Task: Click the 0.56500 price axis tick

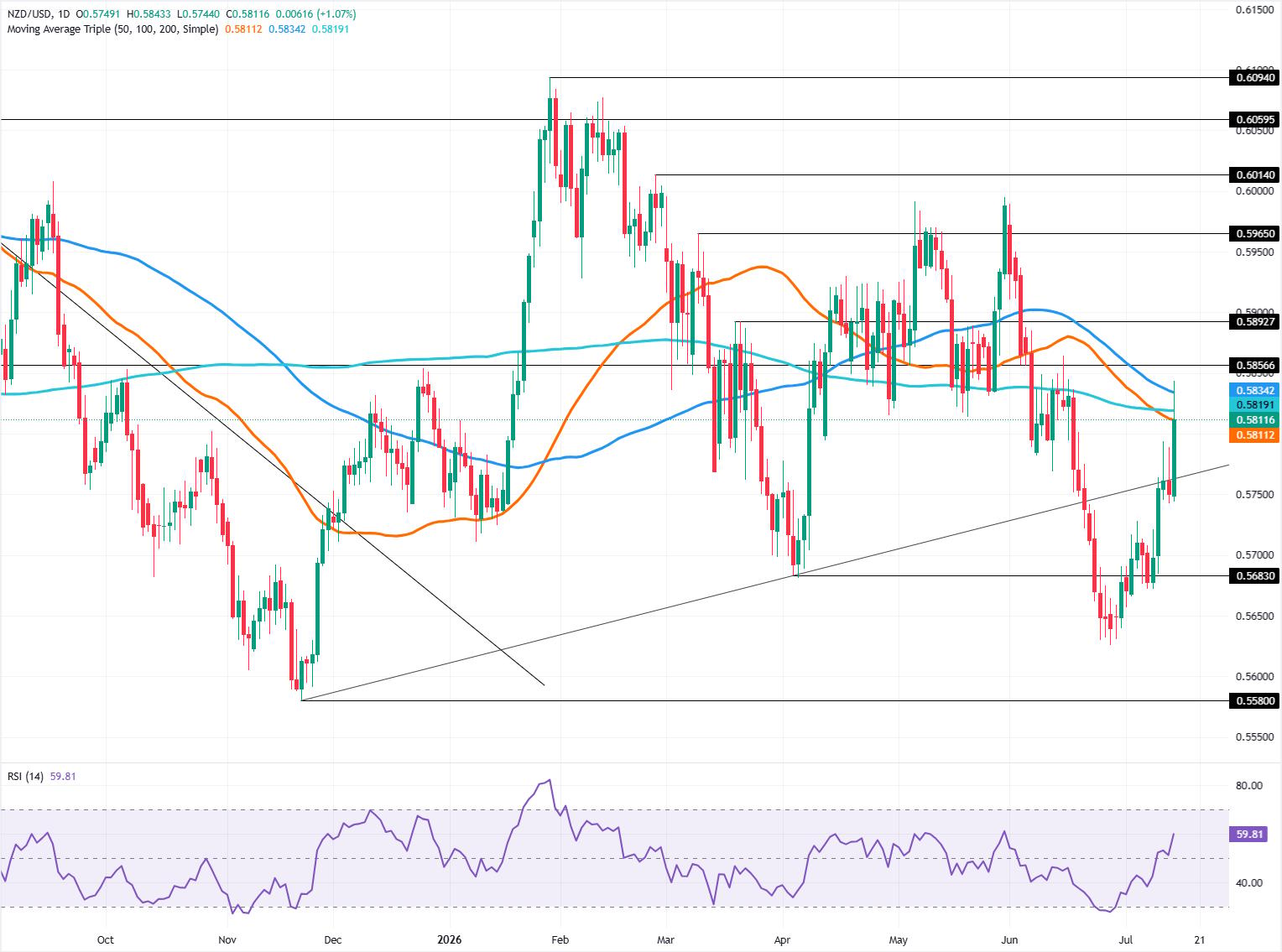Action: pyautogui.click(x=1255, y=616)
